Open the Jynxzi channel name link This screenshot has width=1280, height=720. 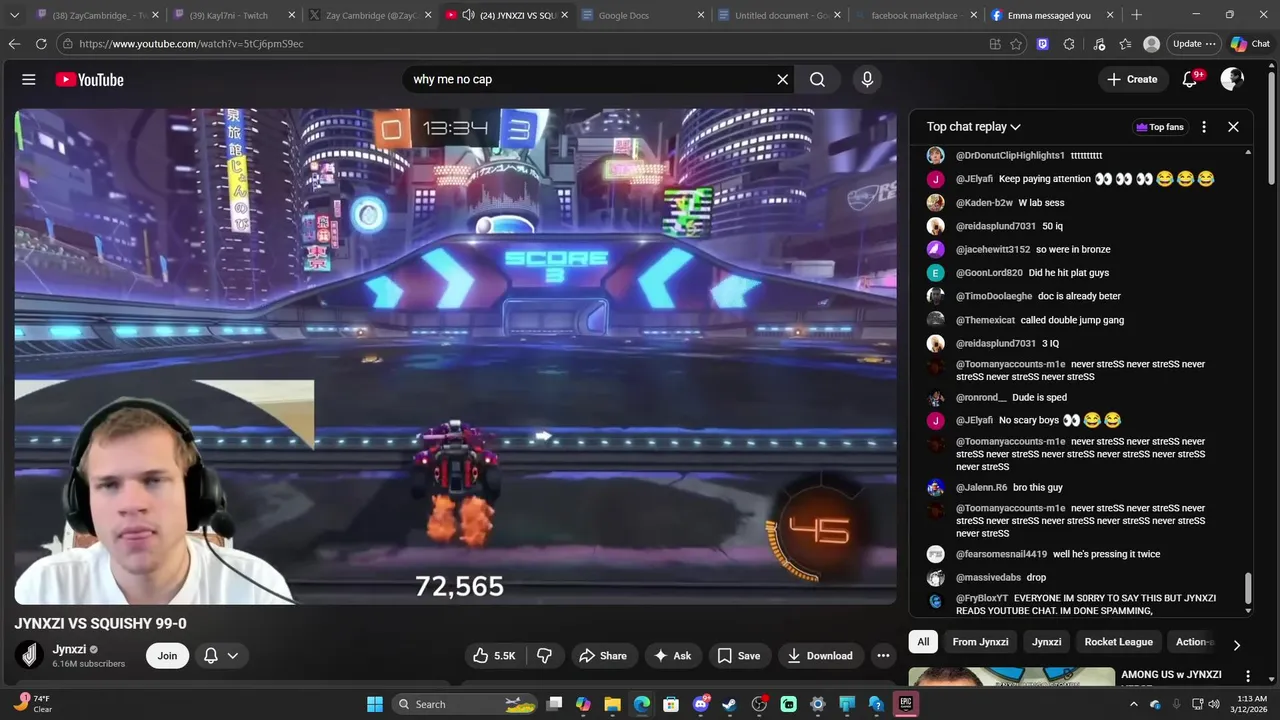point(69,649)
